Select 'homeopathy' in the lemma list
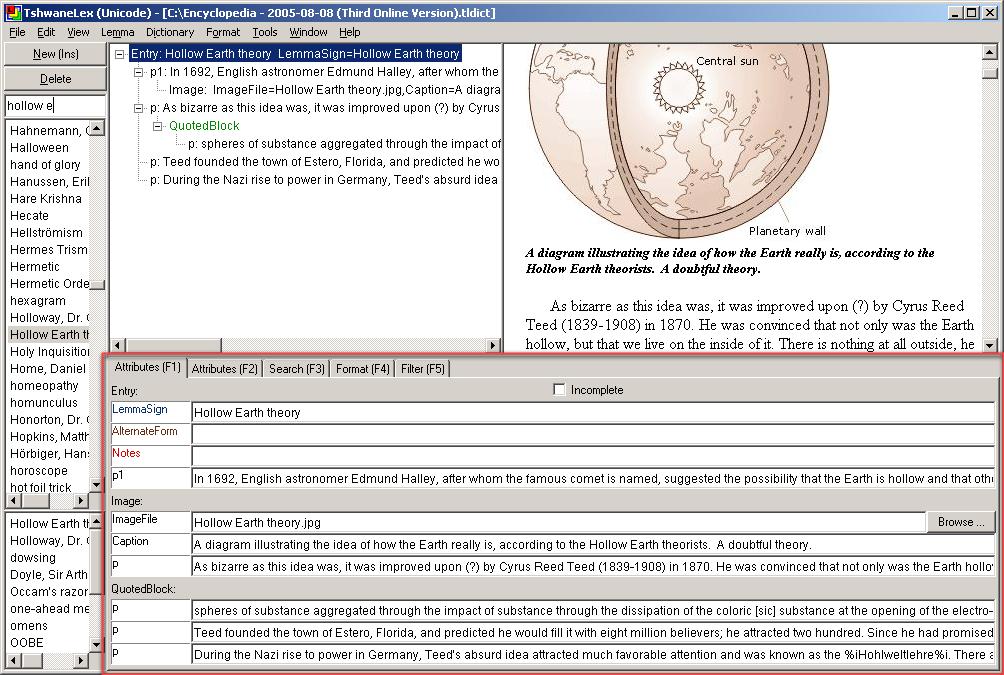Image resolution: width=1004 pixels, height=675 pixels. [44, 386]
